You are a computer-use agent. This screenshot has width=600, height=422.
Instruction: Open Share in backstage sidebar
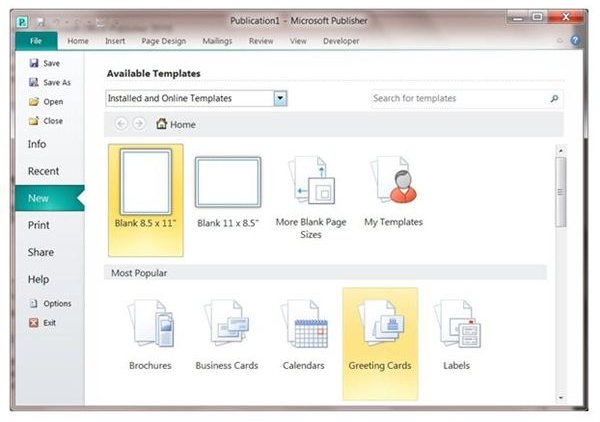[41, 253]
